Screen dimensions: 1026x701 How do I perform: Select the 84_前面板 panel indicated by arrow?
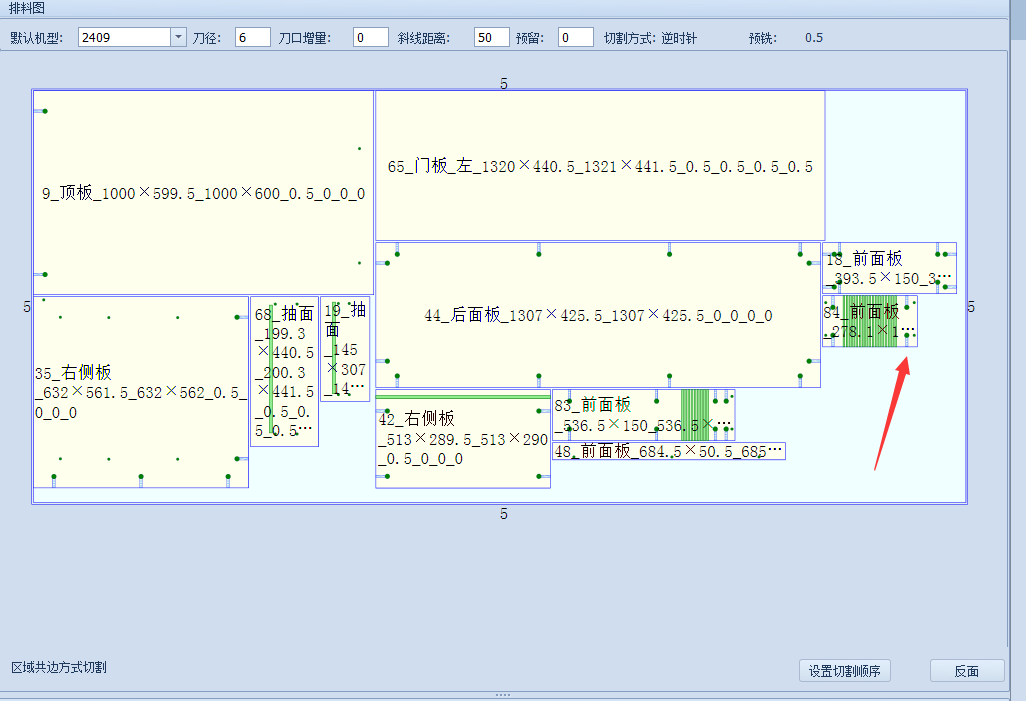pos(870,320)
